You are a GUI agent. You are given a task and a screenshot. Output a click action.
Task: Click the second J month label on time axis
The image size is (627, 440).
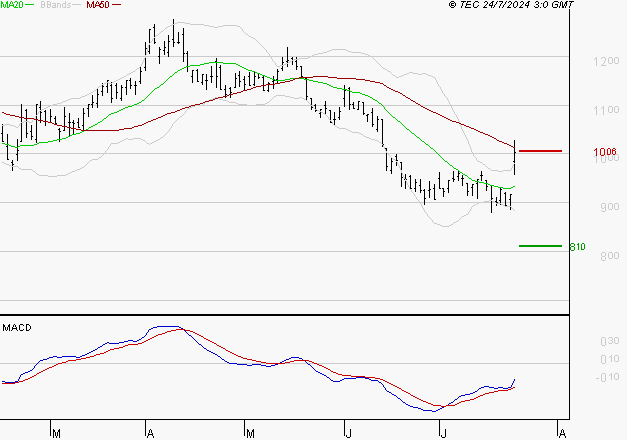[x=443, y=434]
